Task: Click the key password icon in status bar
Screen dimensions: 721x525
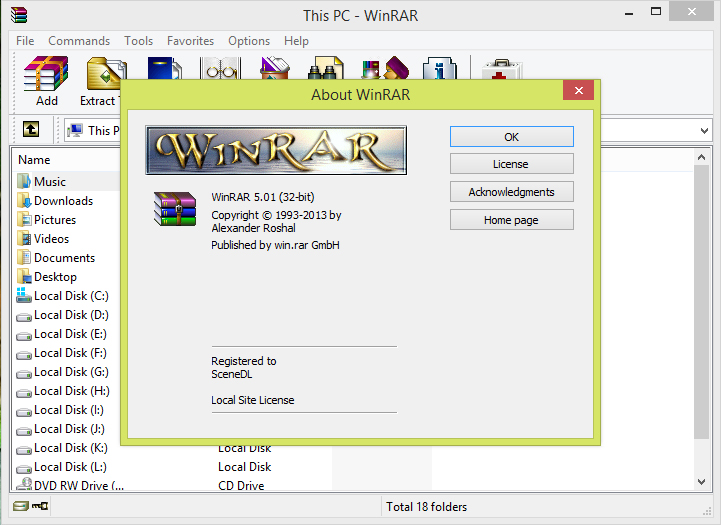Action: (x=40, y=506)
